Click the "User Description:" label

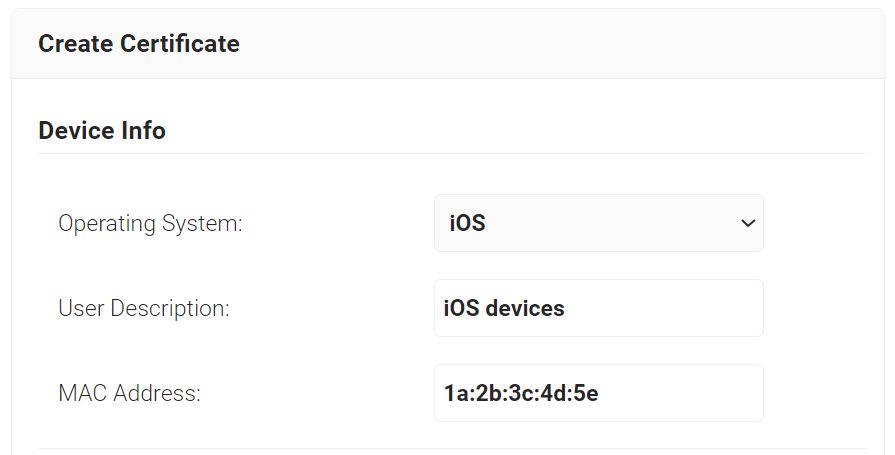point(144,308)
